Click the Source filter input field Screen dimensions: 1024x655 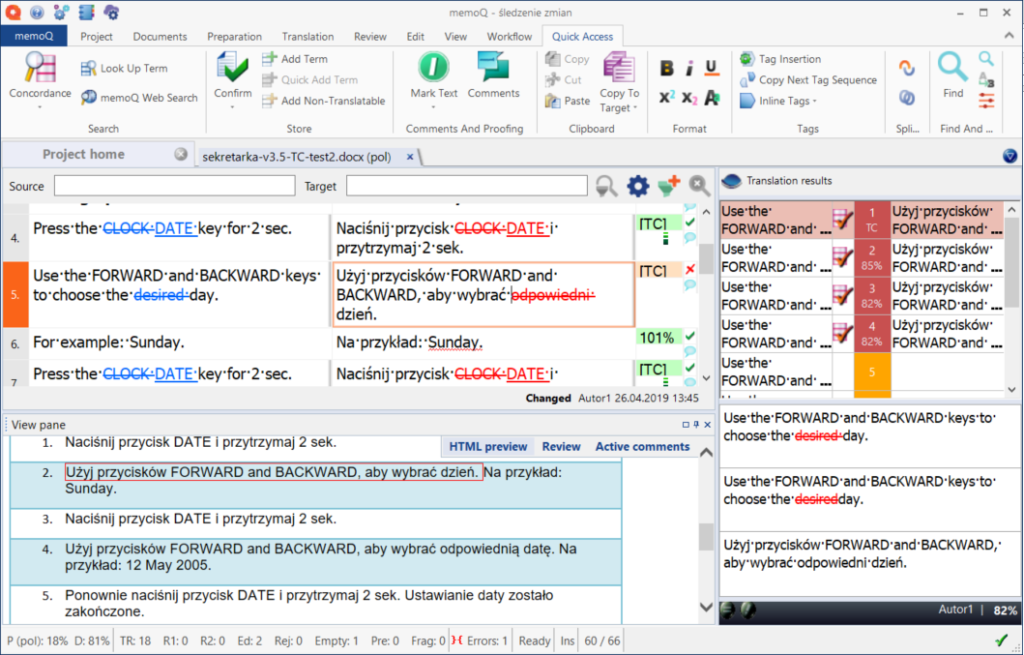pos(174,186)
